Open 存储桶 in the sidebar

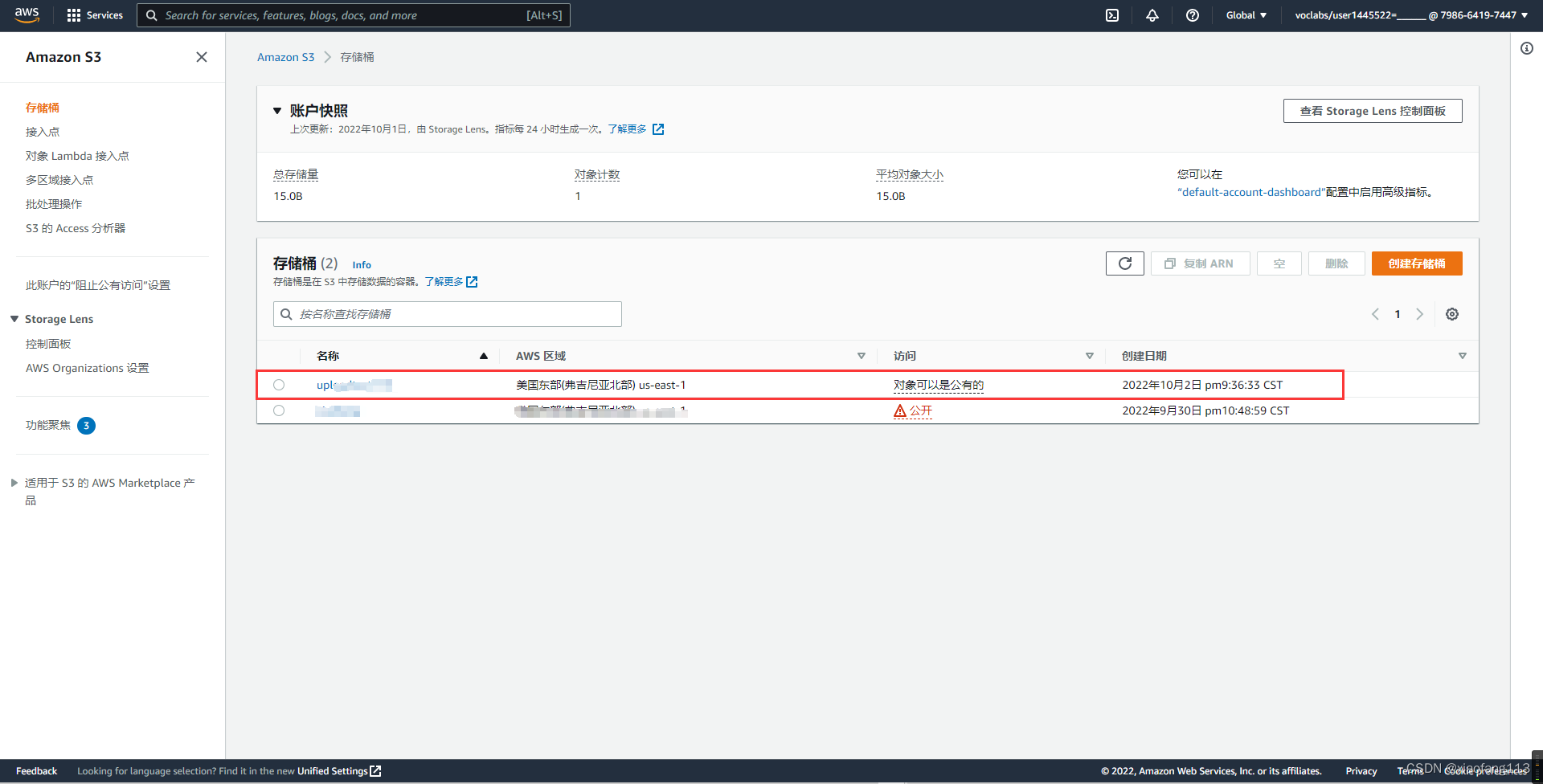(x=43, y=108)
